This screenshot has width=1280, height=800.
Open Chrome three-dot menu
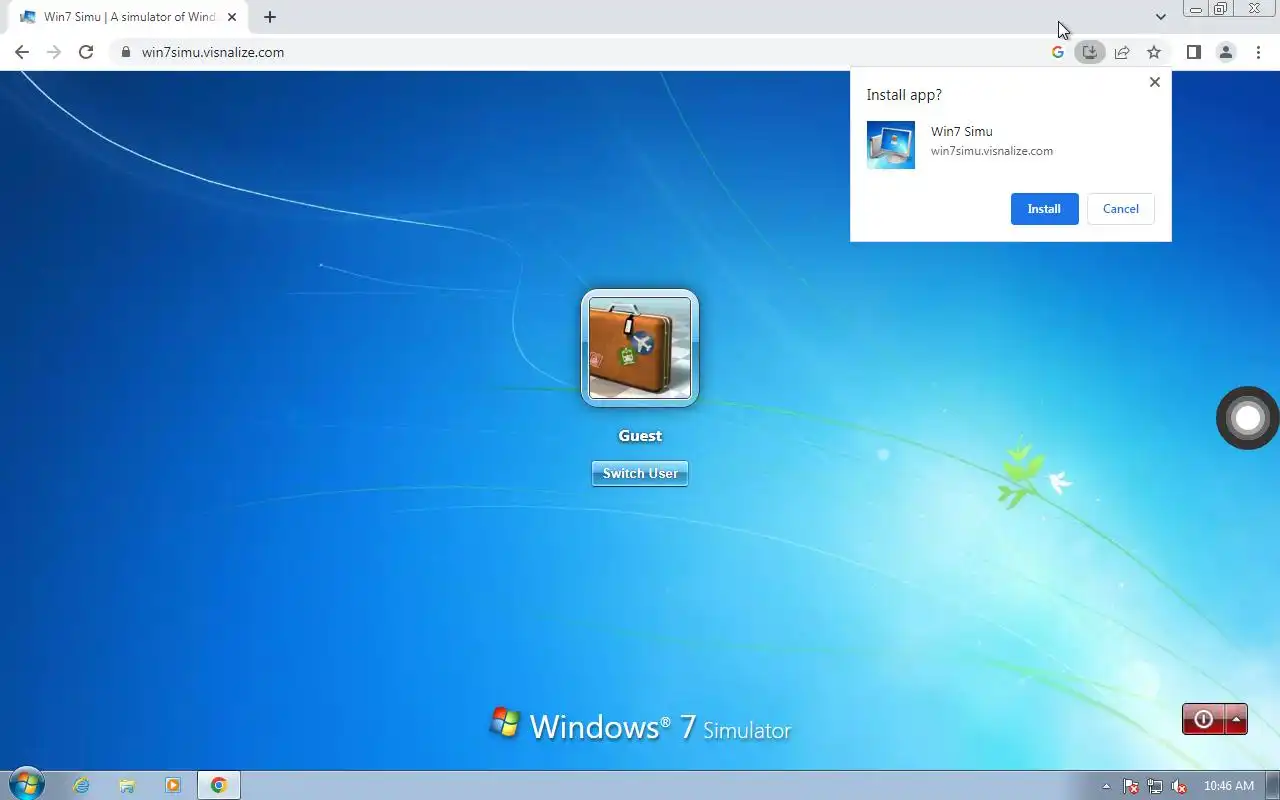point(1258,52)
